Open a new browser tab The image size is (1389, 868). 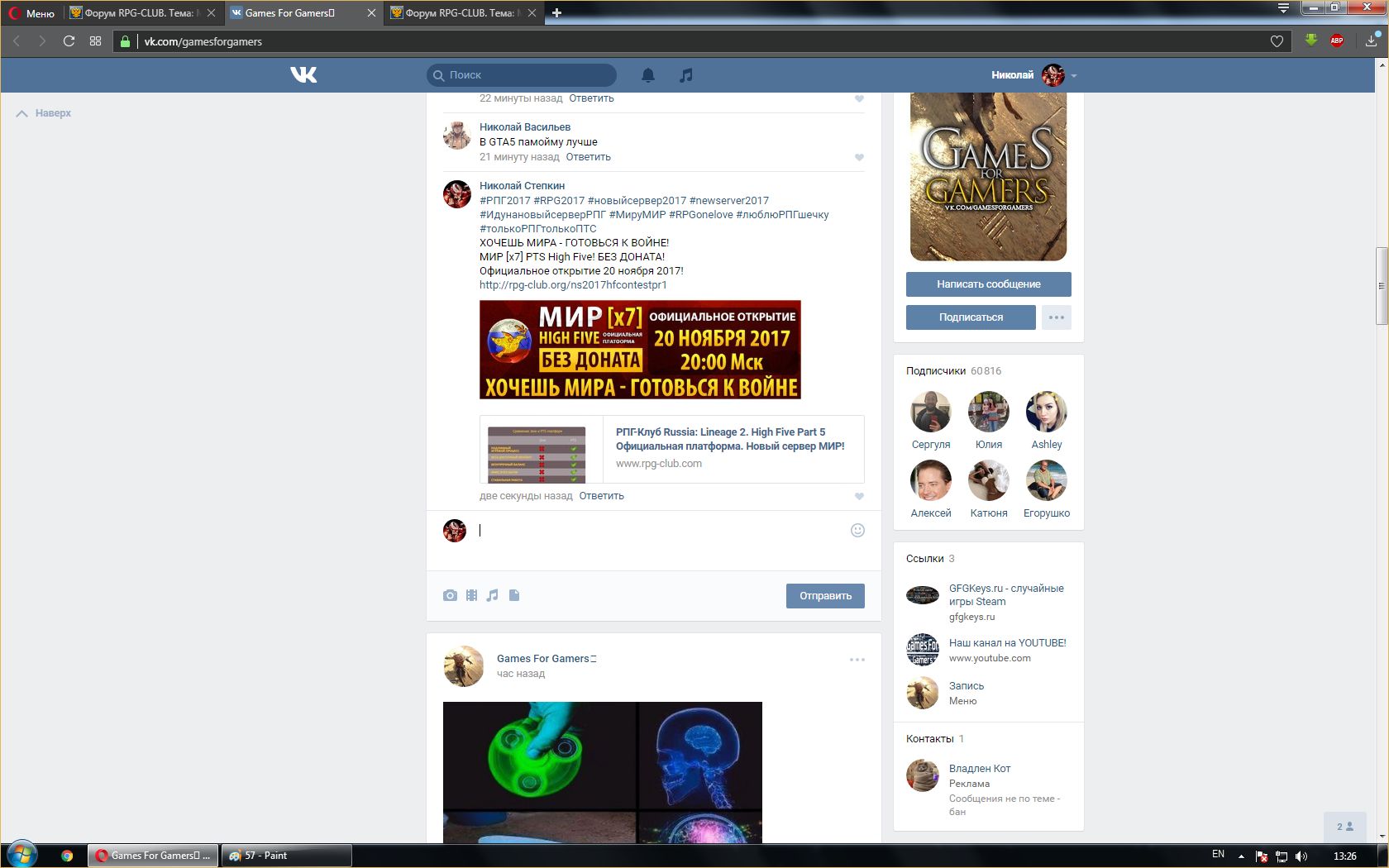(x=556, y=12)
